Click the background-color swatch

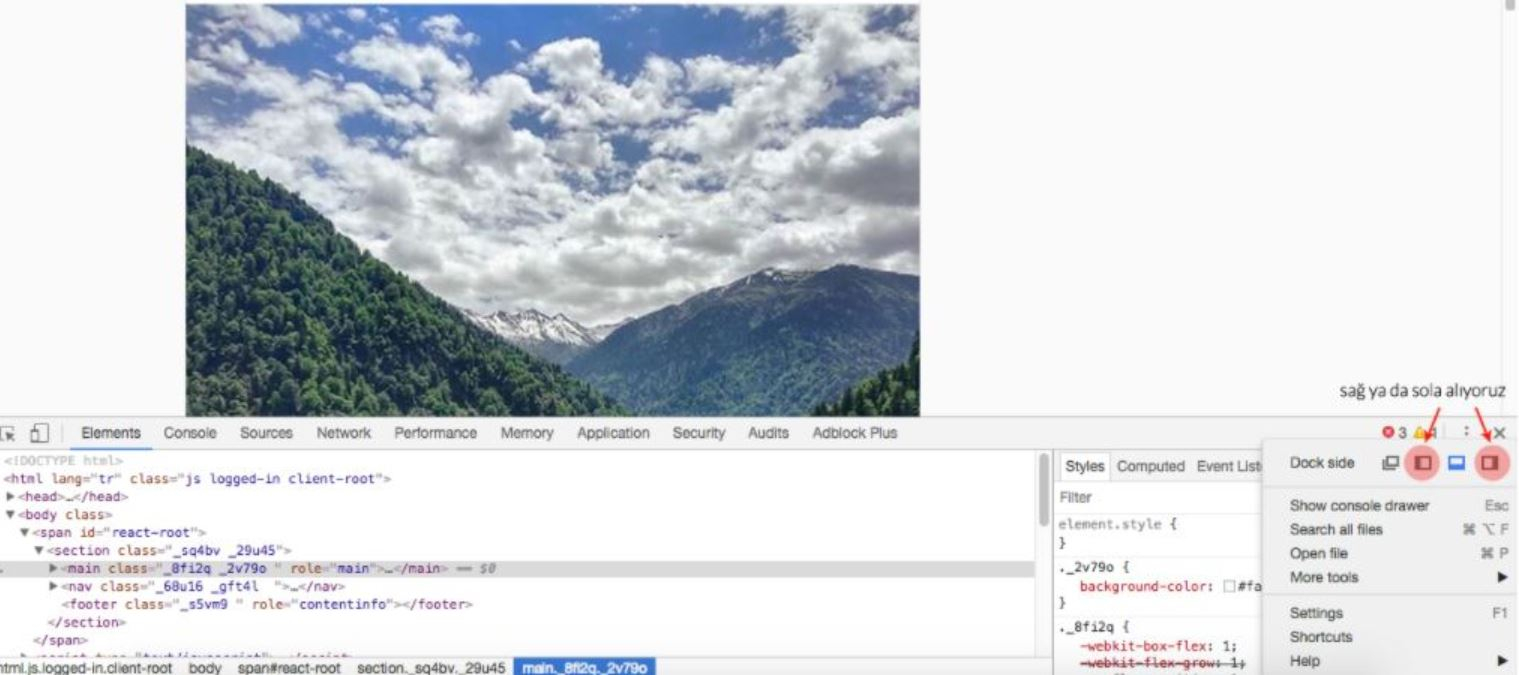[x=1229, y=587]
